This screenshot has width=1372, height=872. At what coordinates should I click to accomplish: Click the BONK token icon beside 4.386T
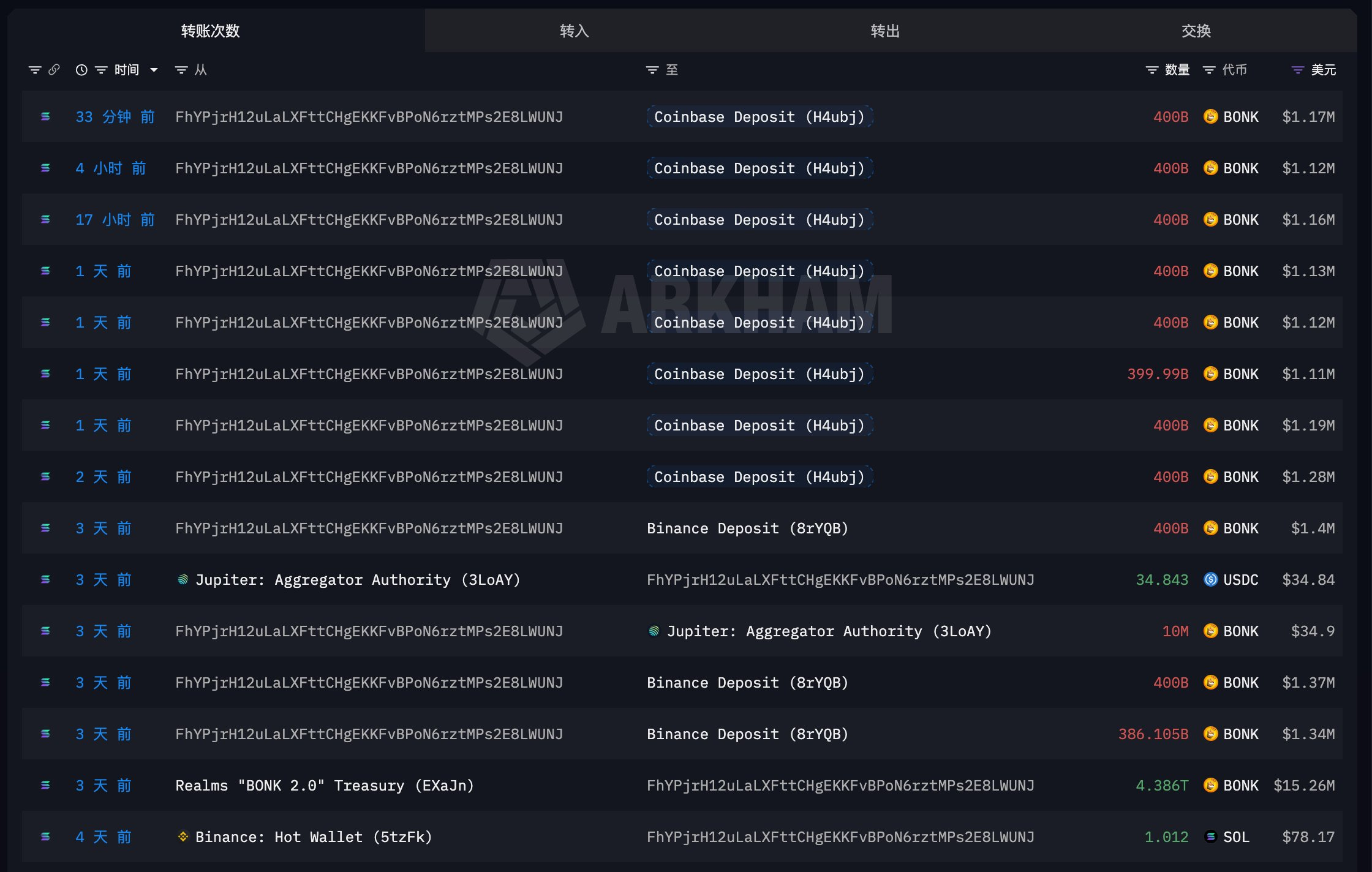(1211, 785)
